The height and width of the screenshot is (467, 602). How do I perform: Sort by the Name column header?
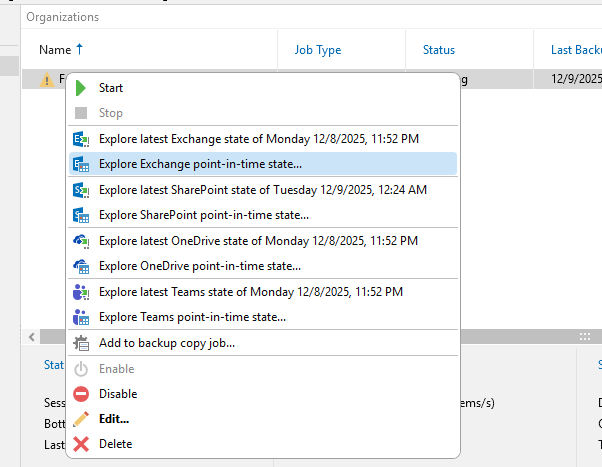pos(55,49)
